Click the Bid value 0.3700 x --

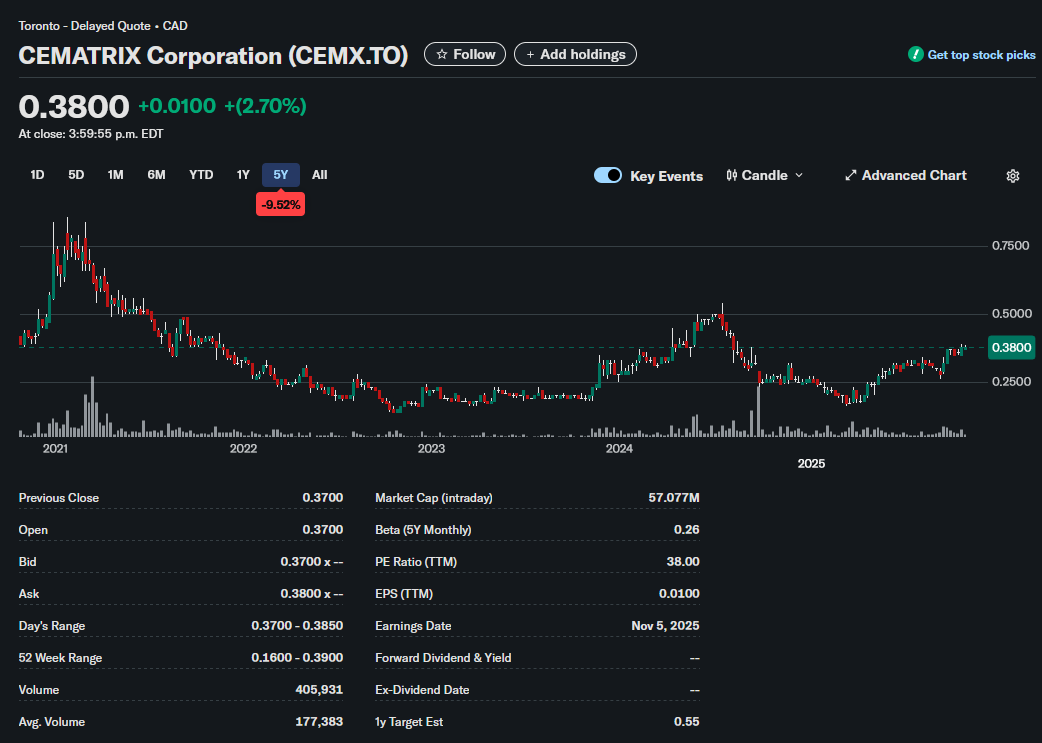tap(312, 562)
